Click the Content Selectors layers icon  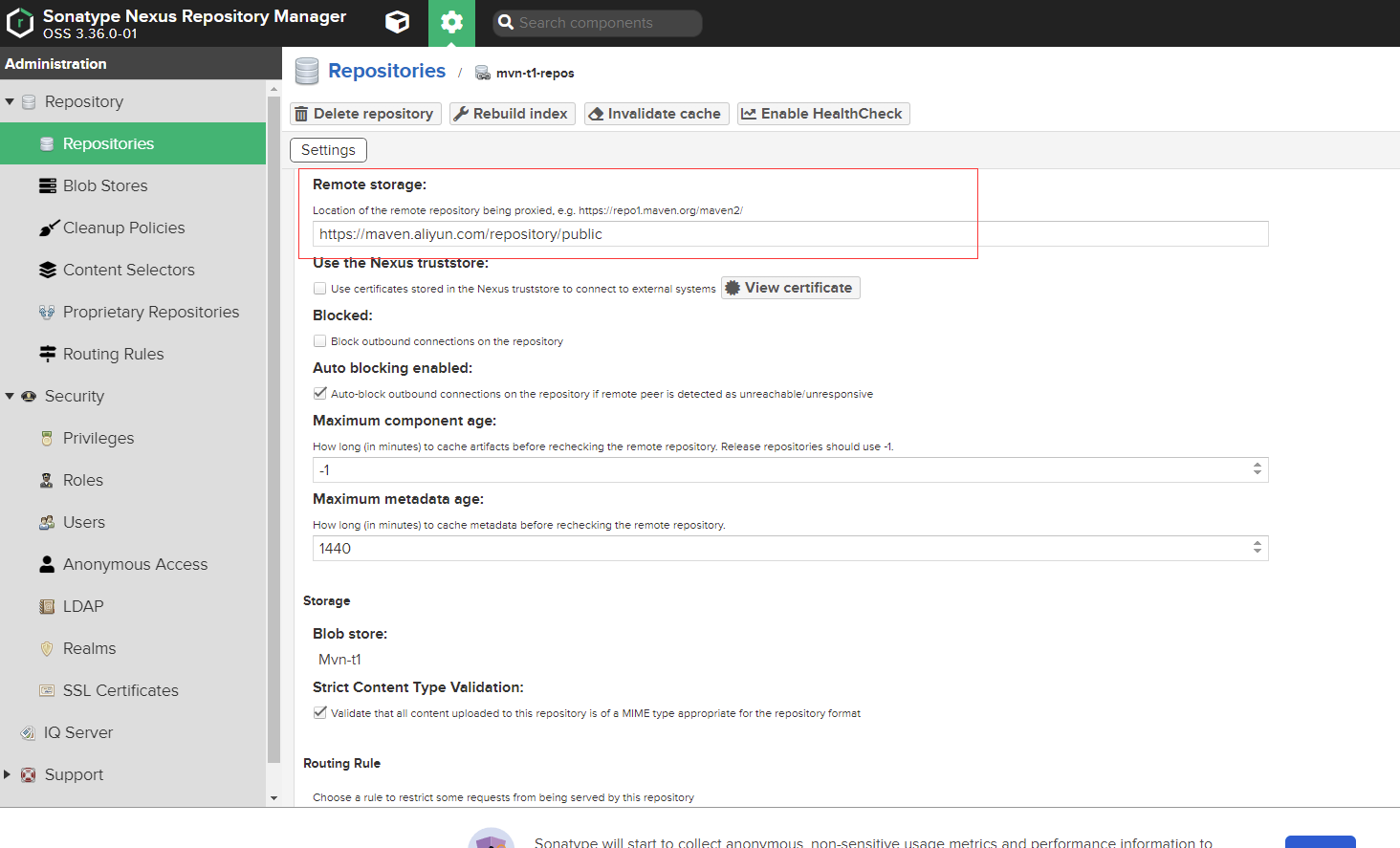pyautogui.click(x=47, y=270)
